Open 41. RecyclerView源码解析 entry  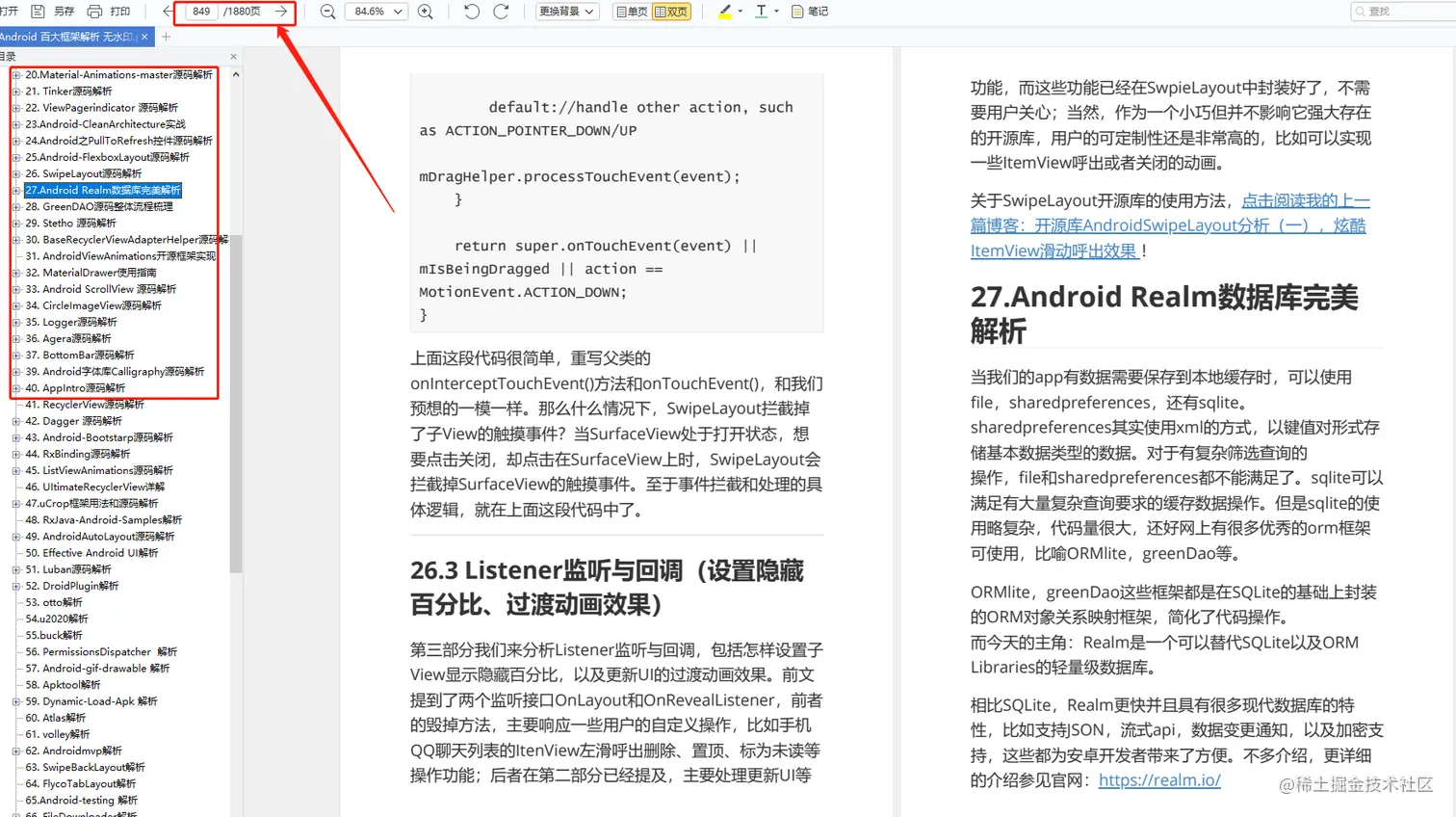click(x=85, y=405)
